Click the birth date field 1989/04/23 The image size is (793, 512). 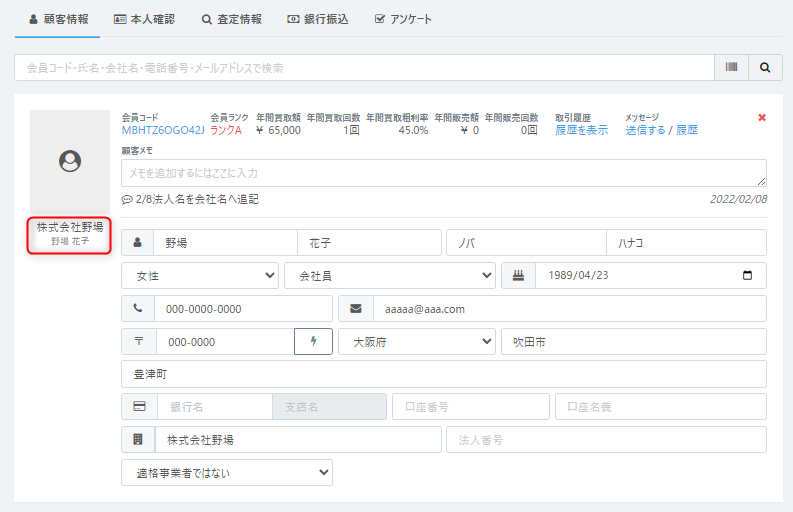[651, 275]
